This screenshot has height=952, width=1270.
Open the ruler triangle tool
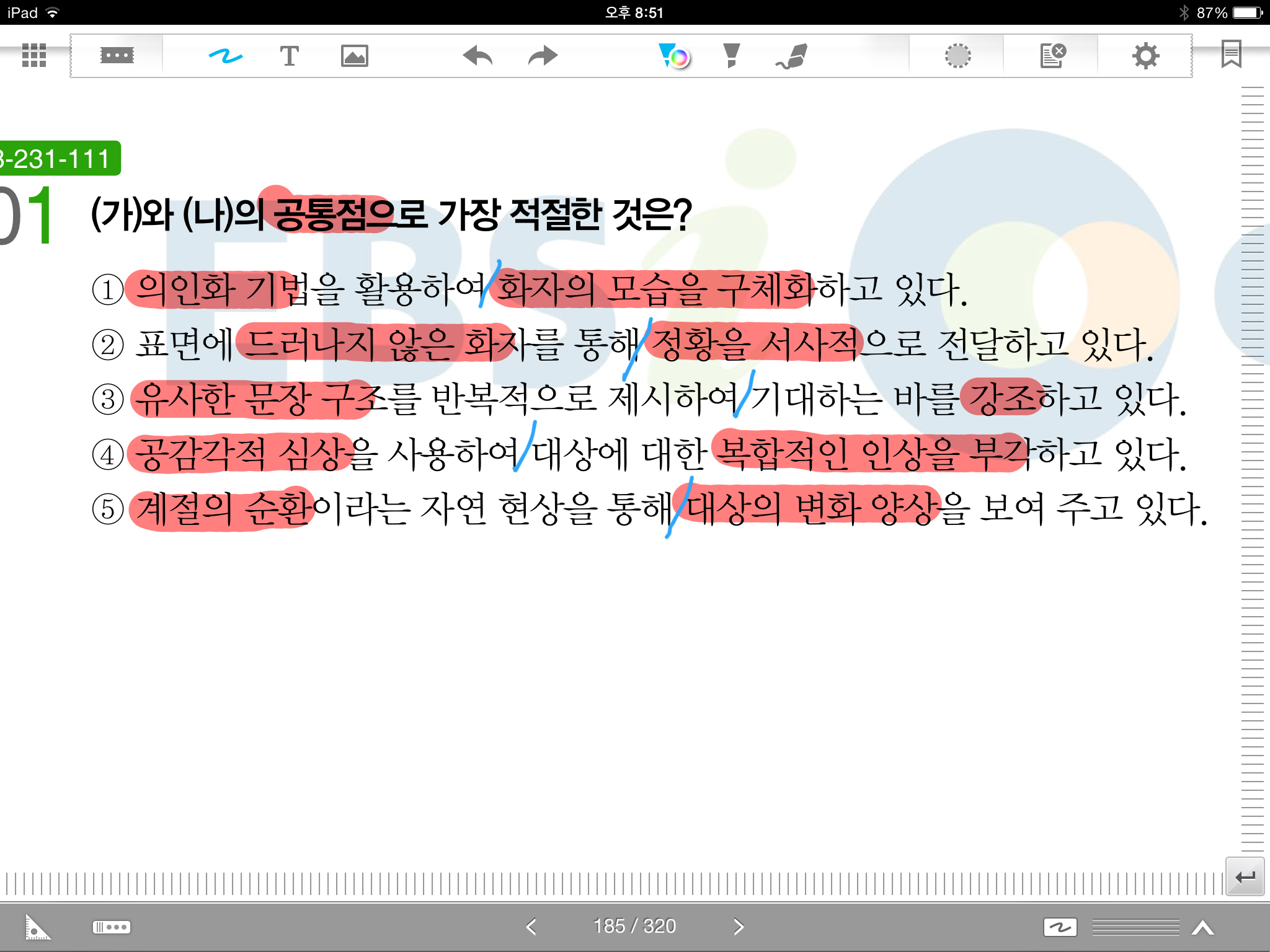click(x=37, y=927)
